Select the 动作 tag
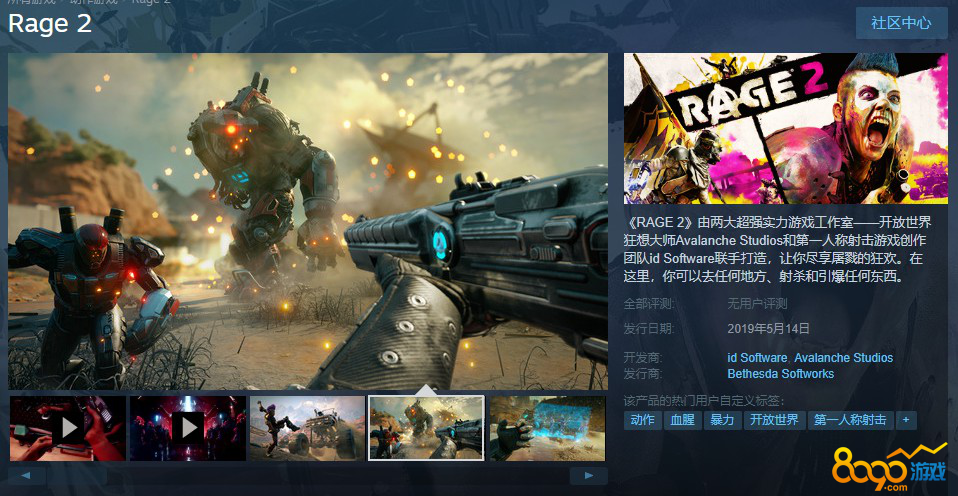 tap(642, 420)
